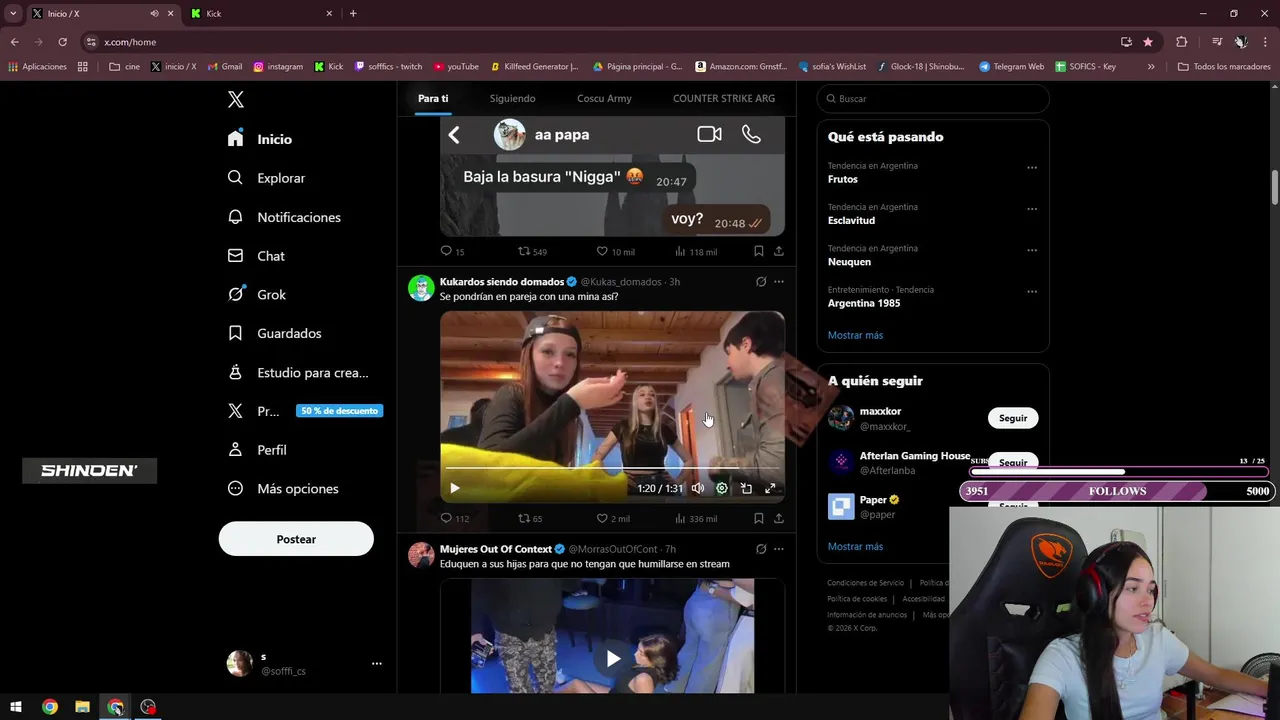The width and height of the screenshot is (1280, 720).
Task: Open Telegram Web bookmark
Action: coord(1011,67)
